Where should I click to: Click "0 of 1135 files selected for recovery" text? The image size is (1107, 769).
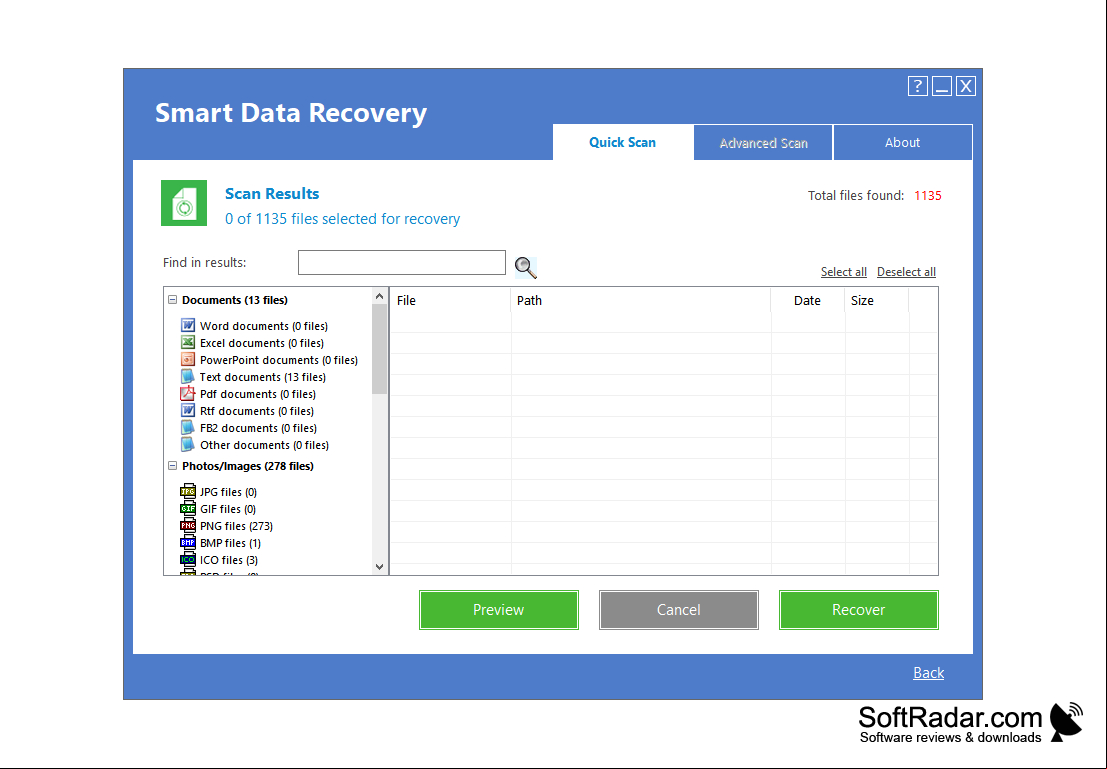click(342, 219)
